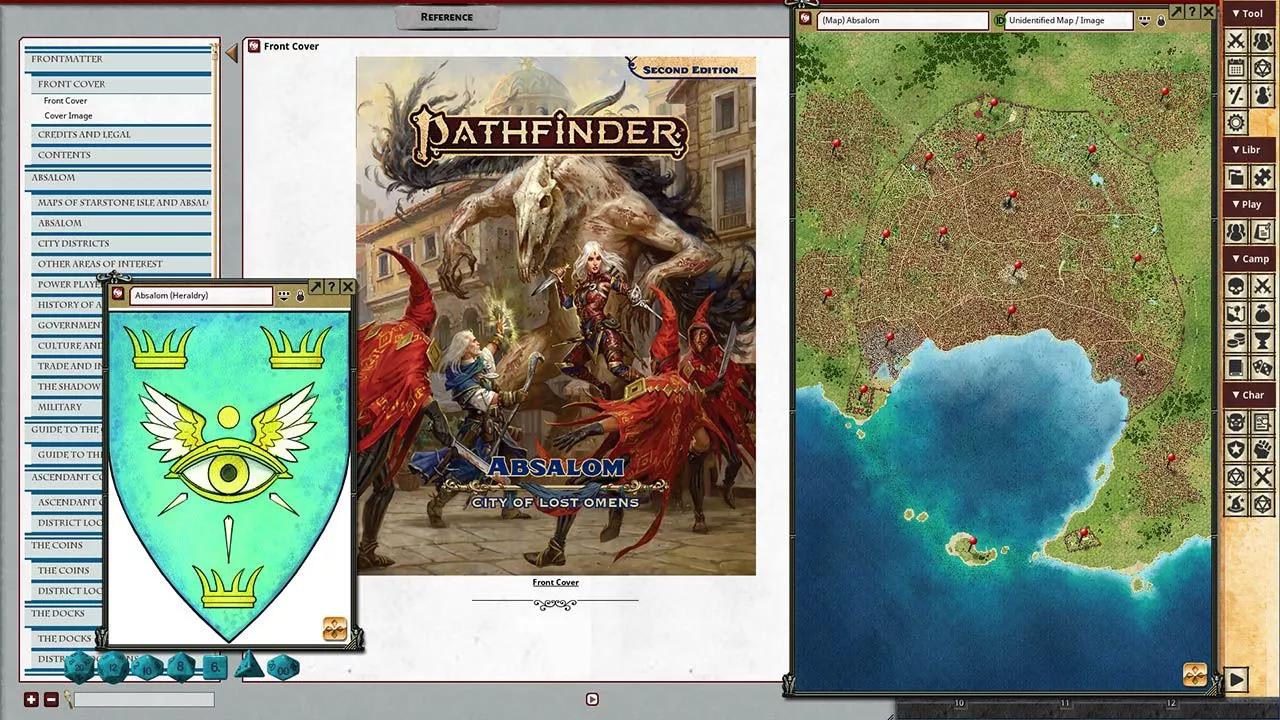This screenshot has width=1280, height=720.
Task: Click the Front Cover caption link below image
Action: click(x=555, y=582)
